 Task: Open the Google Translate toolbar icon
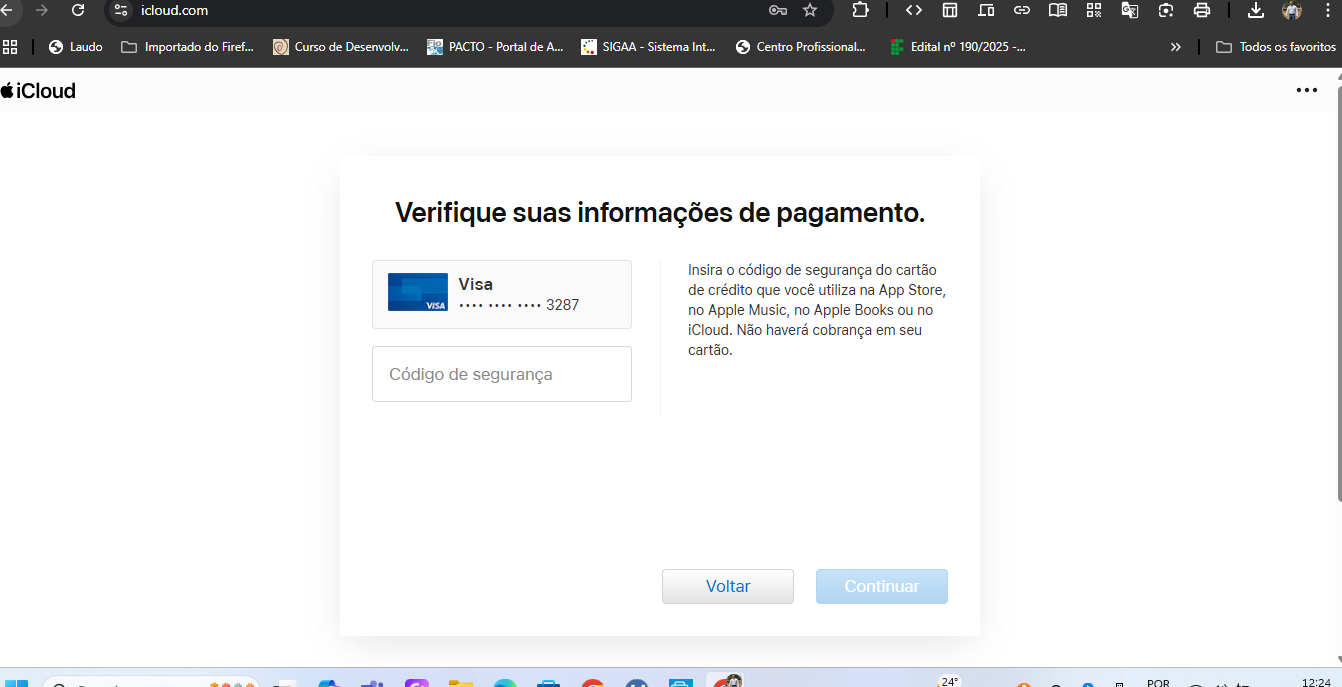[x=1130, y=10]
